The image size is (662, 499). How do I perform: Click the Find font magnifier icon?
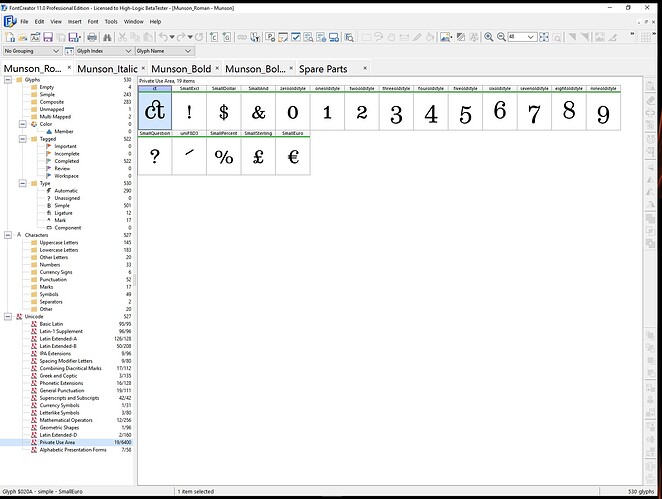point(349,37)
